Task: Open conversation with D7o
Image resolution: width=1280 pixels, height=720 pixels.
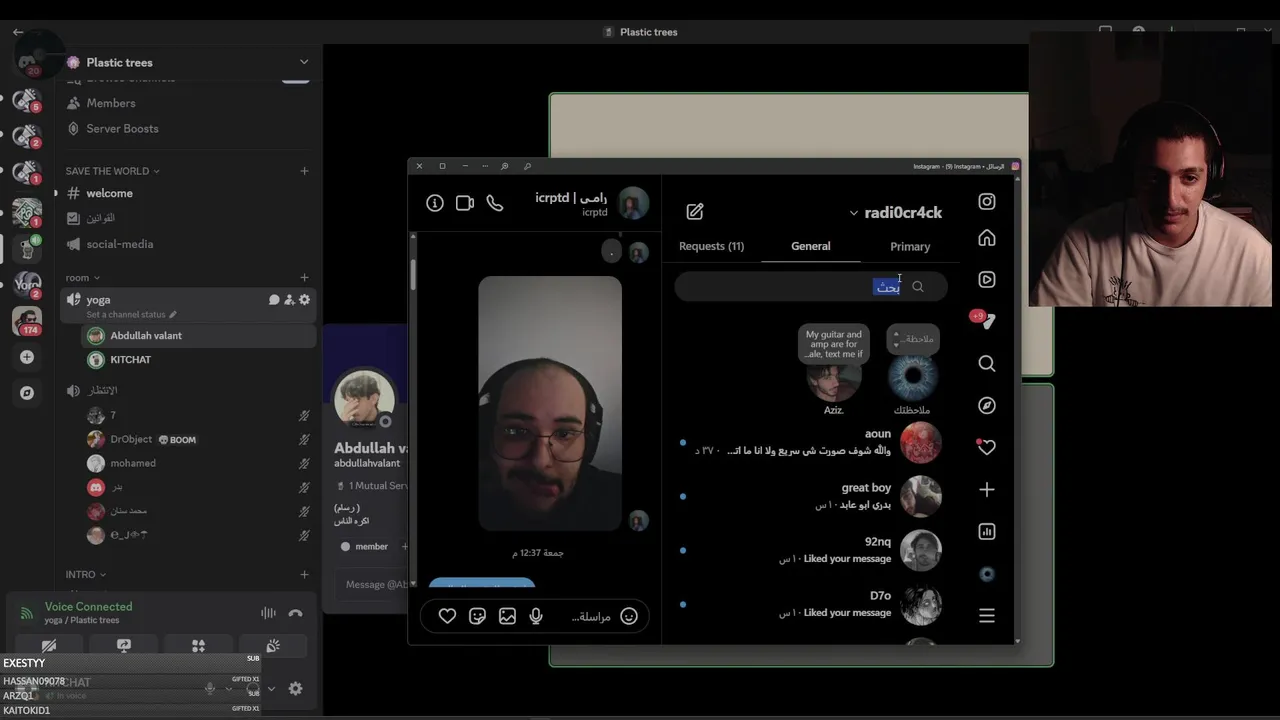Action: [810, 604]
